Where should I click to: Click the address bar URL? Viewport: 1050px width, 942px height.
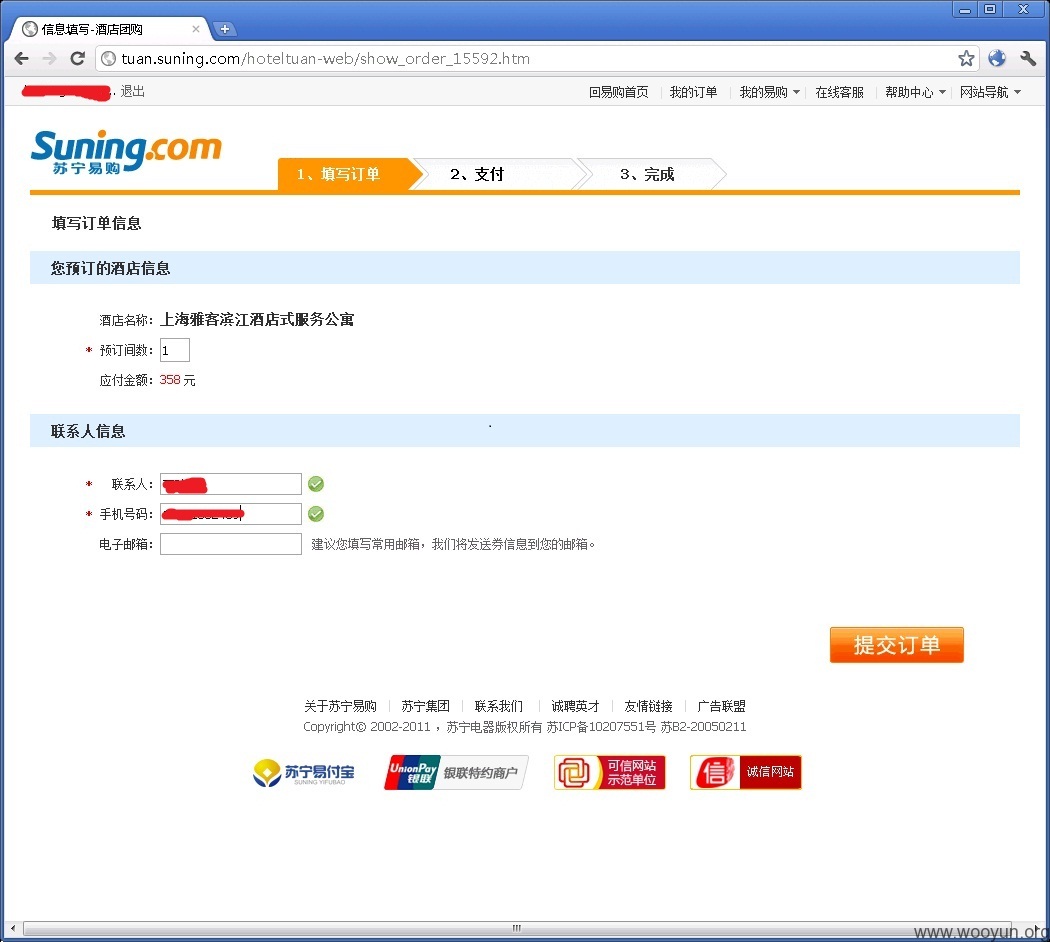tap(325, 59)
